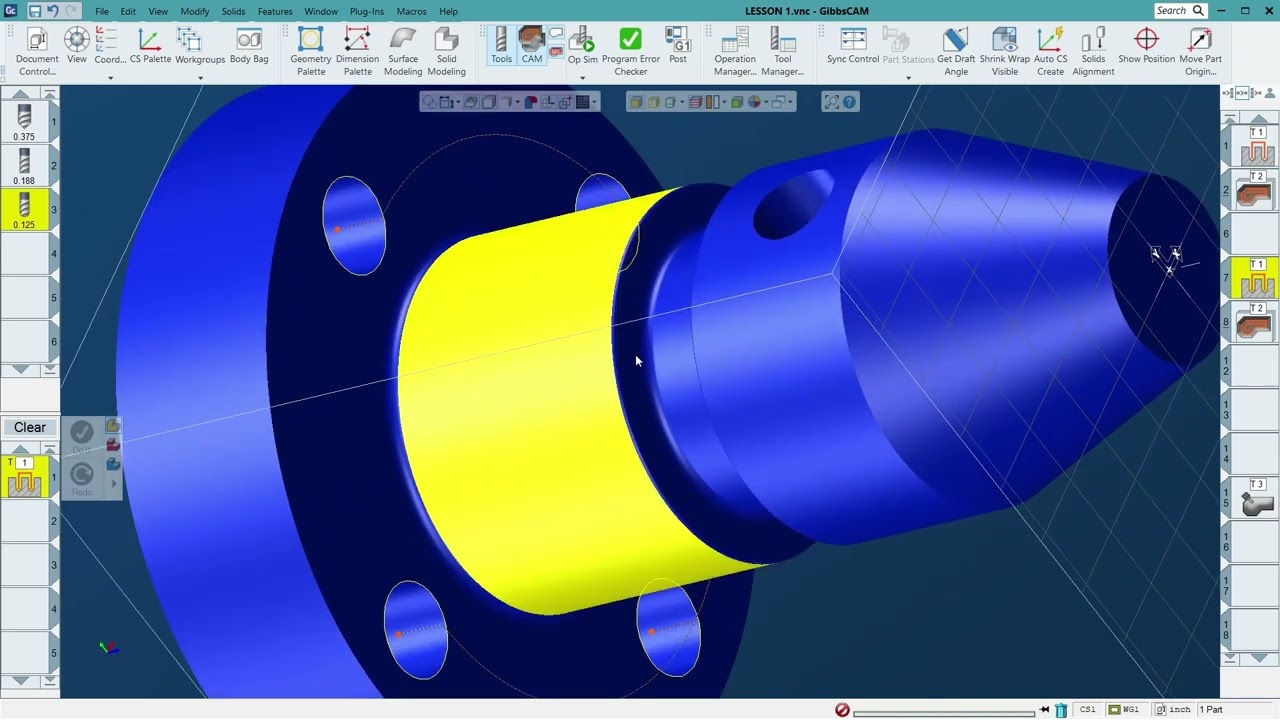Select the T2 operation tile in row 8
1280x720 pixels.
click(1257, 322)
